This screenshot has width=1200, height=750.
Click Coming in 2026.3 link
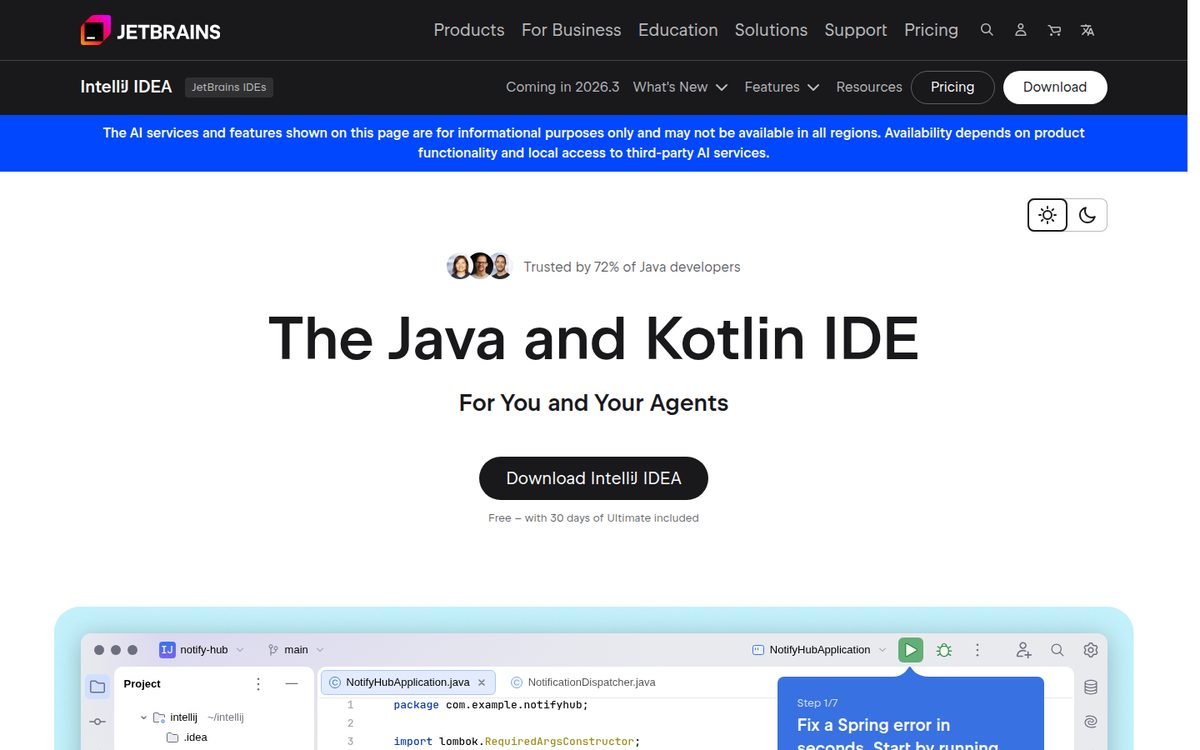[x=563, y=87]
